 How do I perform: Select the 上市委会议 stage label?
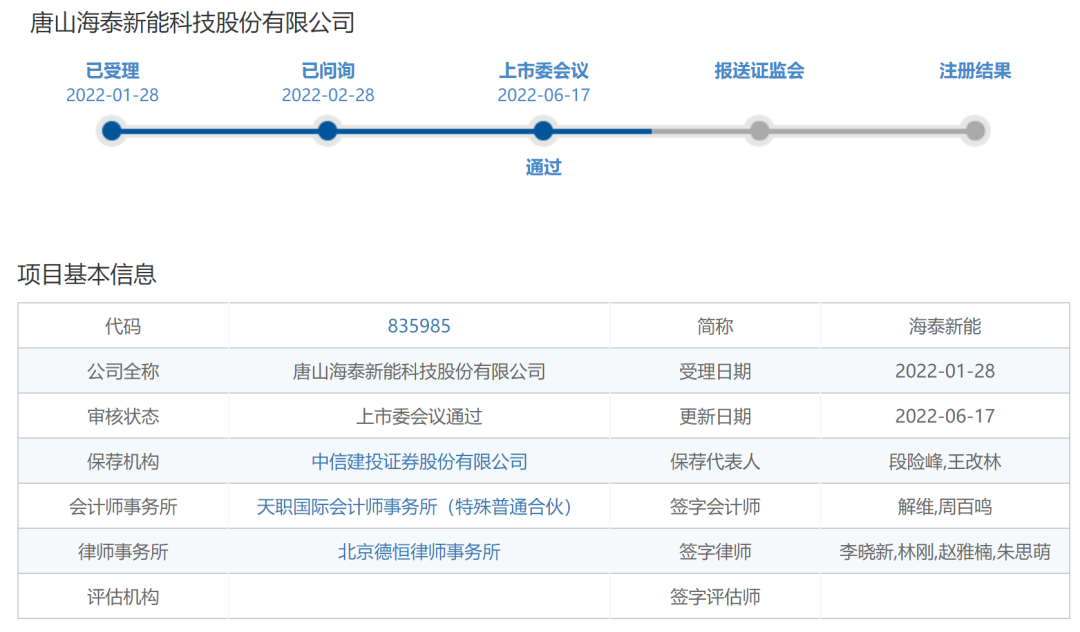tap(543, 71)
